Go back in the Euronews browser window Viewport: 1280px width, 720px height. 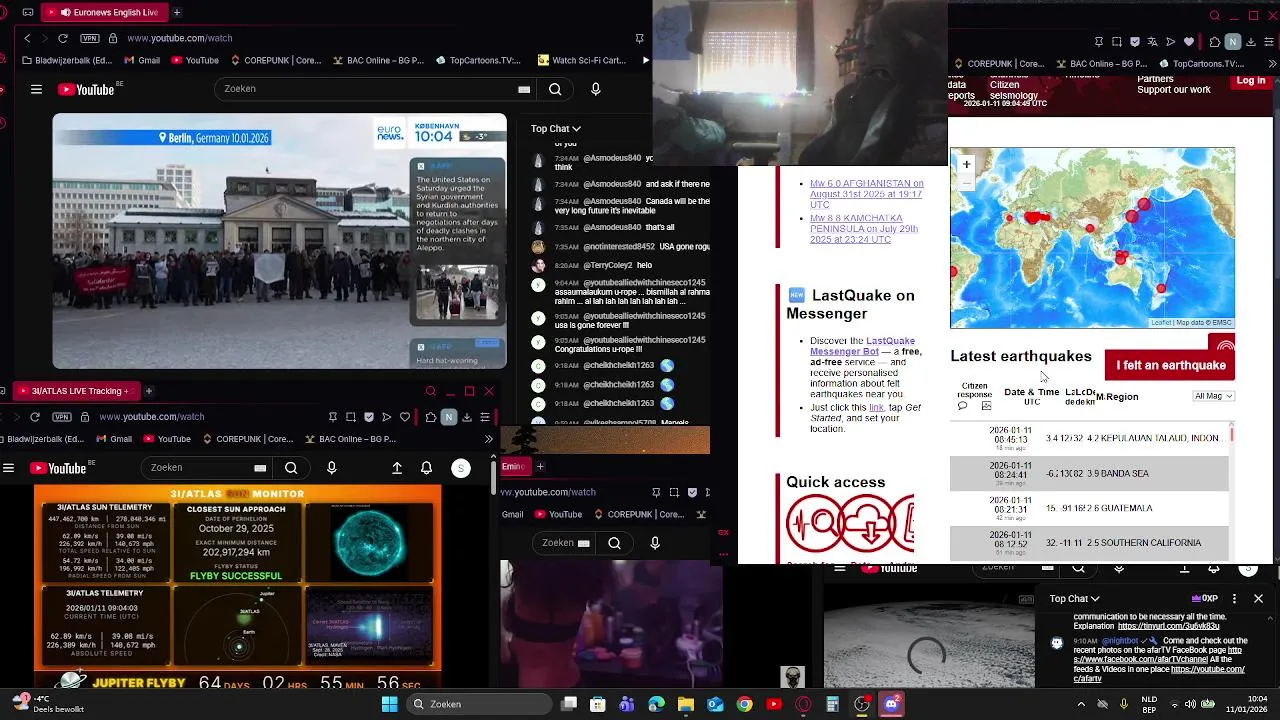tap(27, 38)
